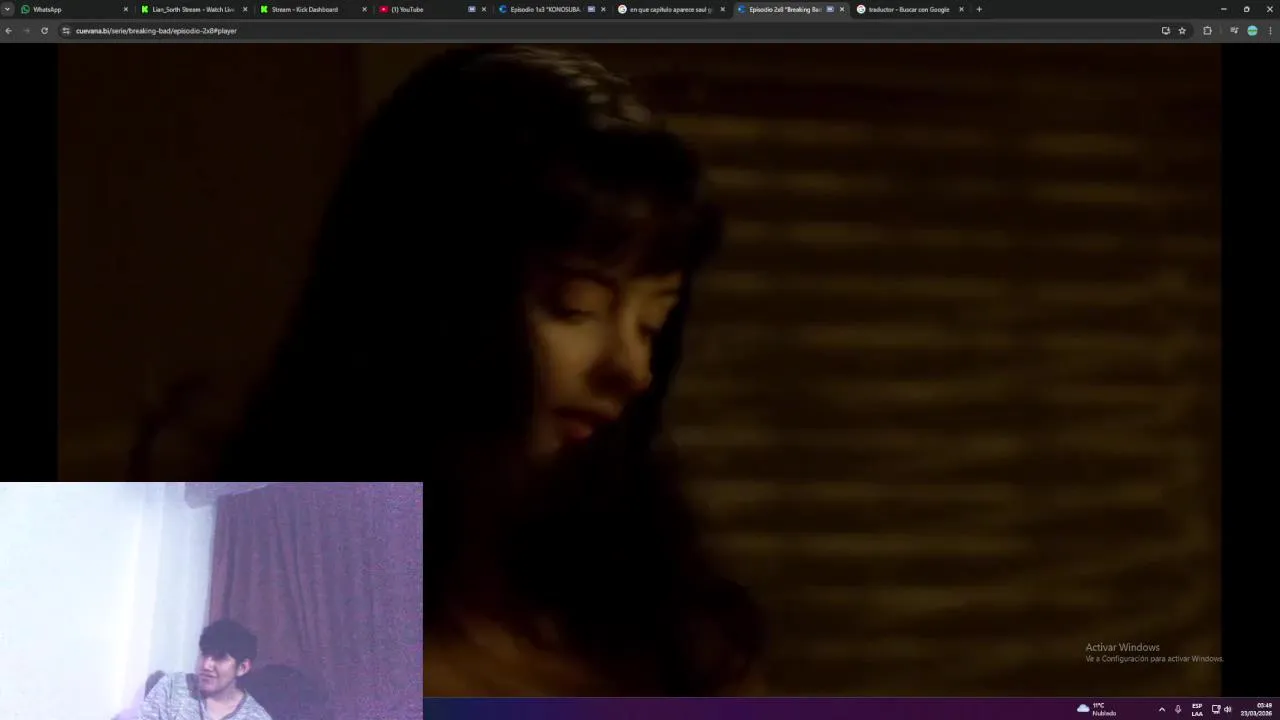Switch to traductor - Buscar con Google tab
Viewport: 1280px width, 720px height.
[x=910, y=9]
